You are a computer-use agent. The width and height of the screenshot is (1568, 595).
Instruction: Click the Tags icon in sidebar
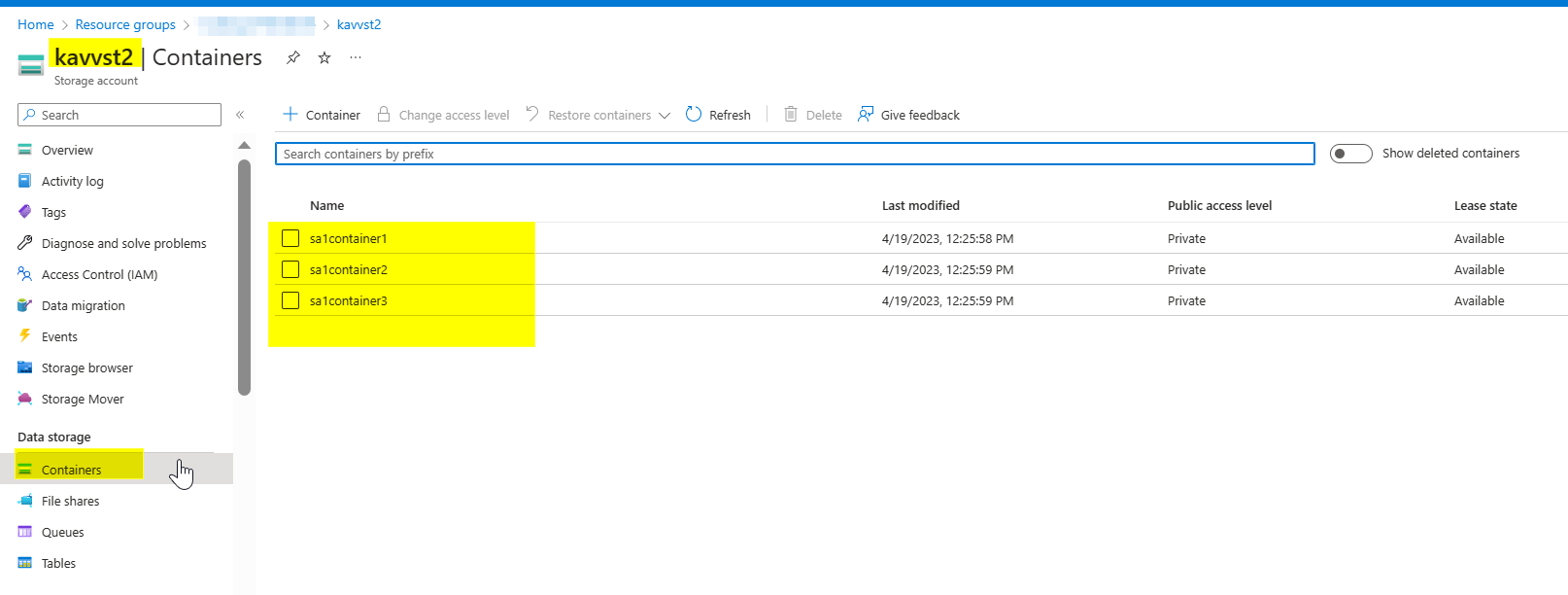[25, 212]
